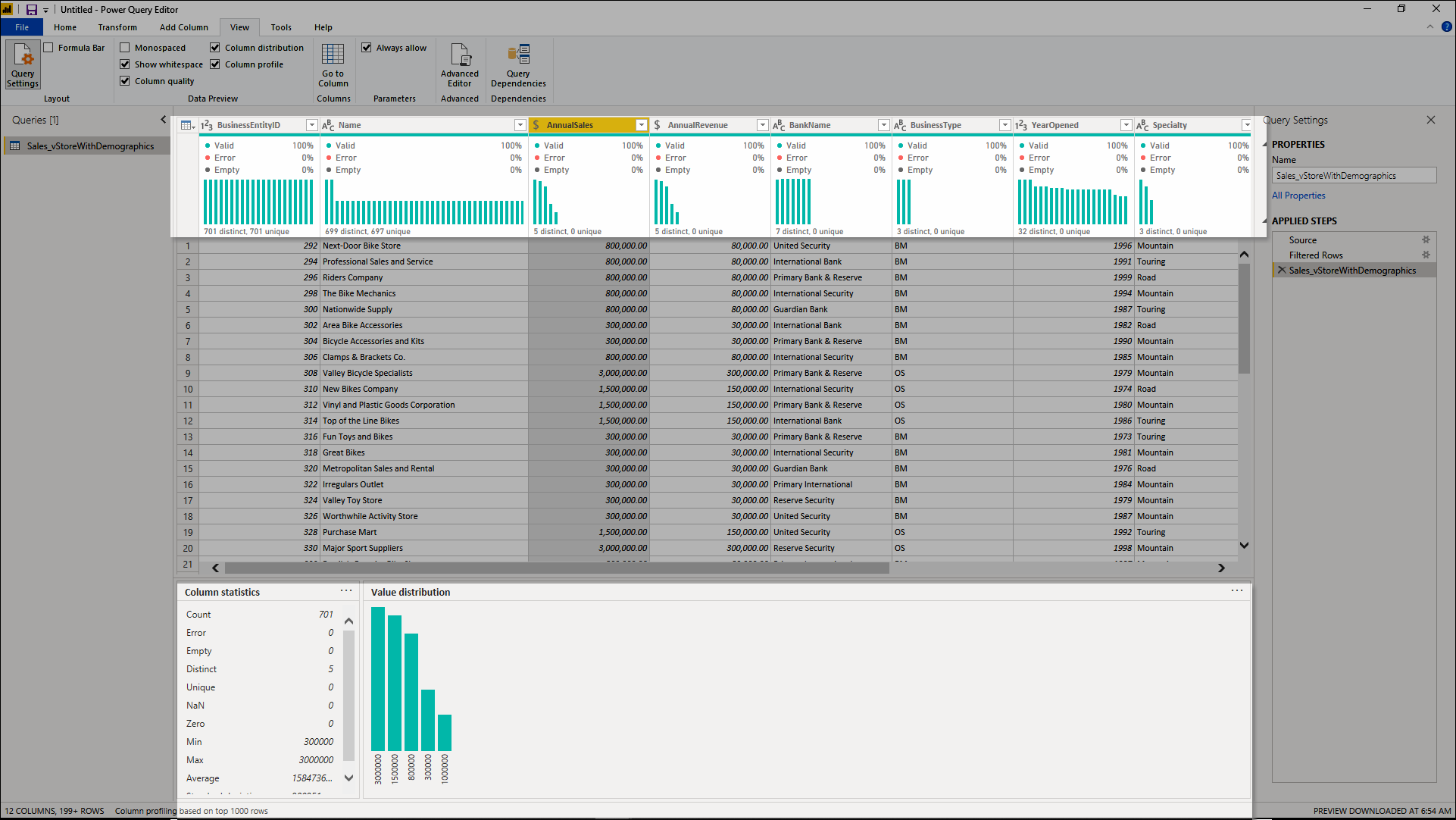Toggle the Column distribution checkbox
This screenshot has width=1456, height=820.
[x=216, y=47]
